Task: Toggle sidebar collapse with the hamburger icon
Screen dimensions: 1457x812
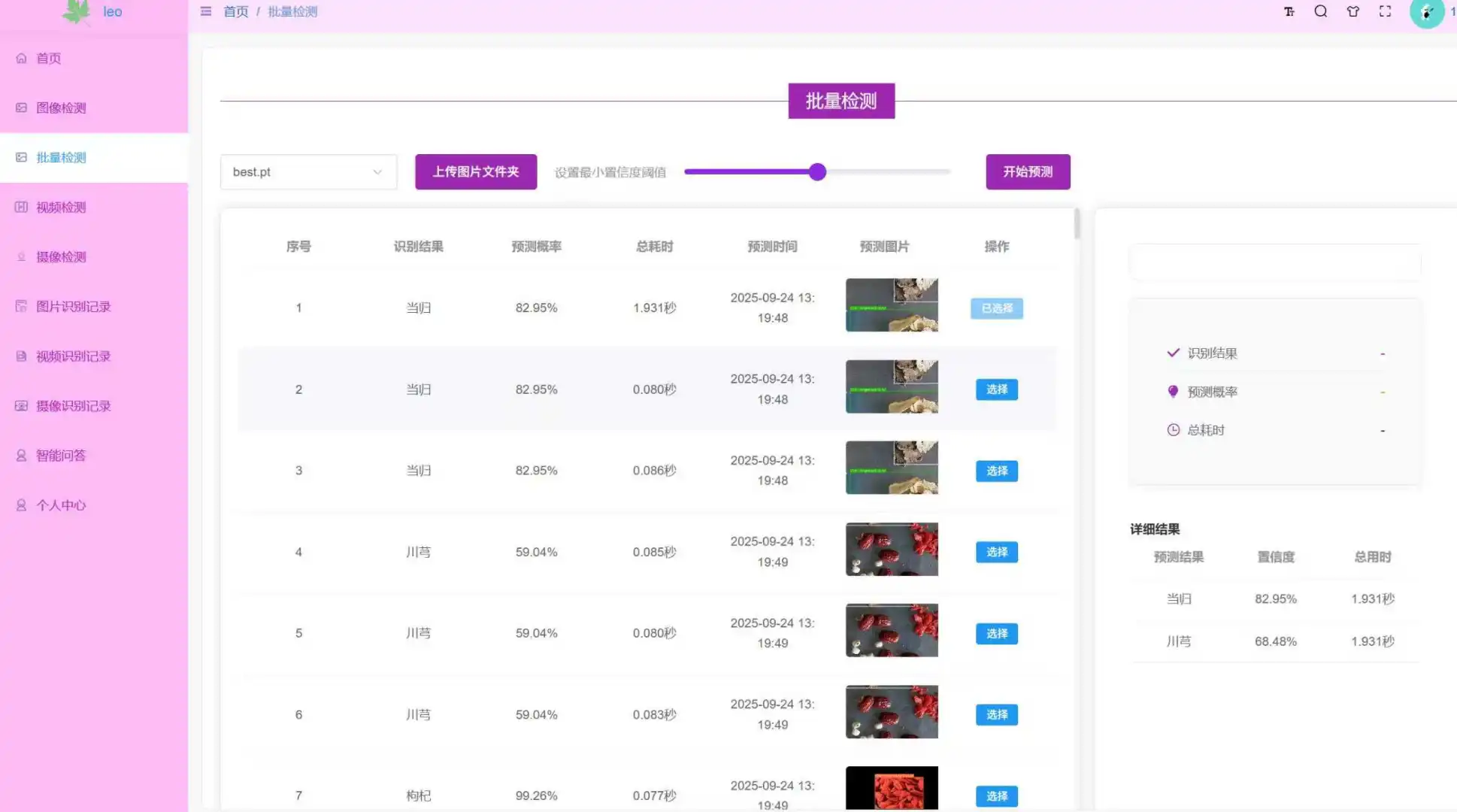Action: point(205,11)
